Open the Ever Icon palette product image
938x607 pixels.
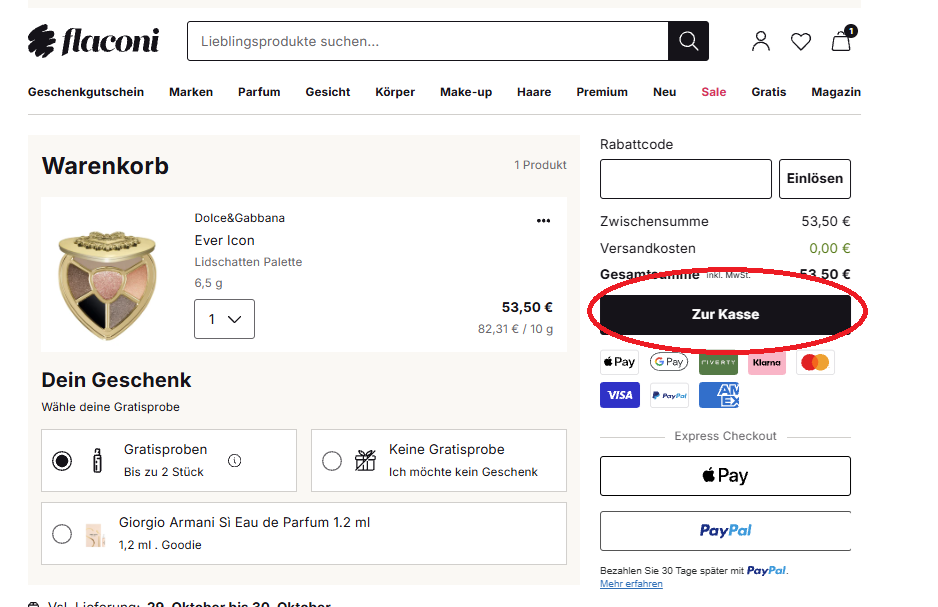(107, 285)
